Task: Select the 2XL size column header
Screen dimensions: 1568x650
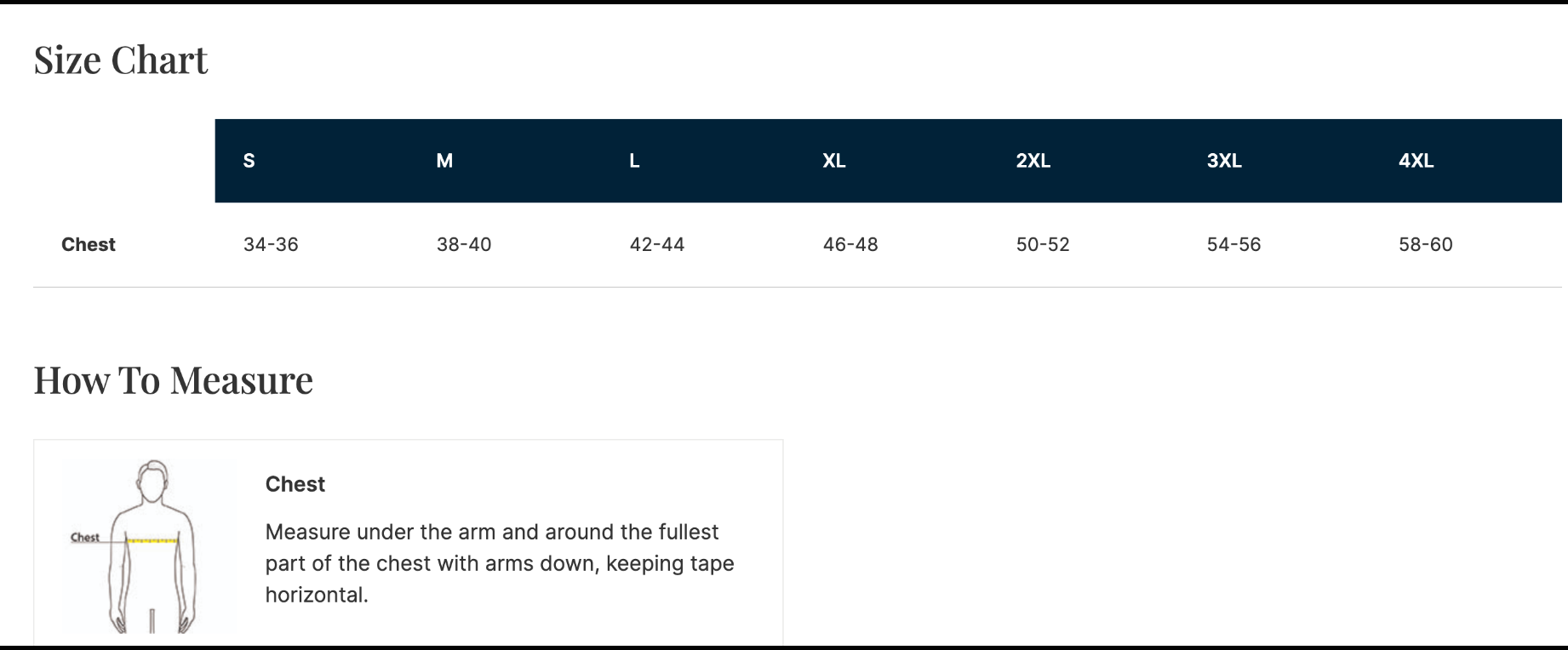Action: (x=1033, y=161)
